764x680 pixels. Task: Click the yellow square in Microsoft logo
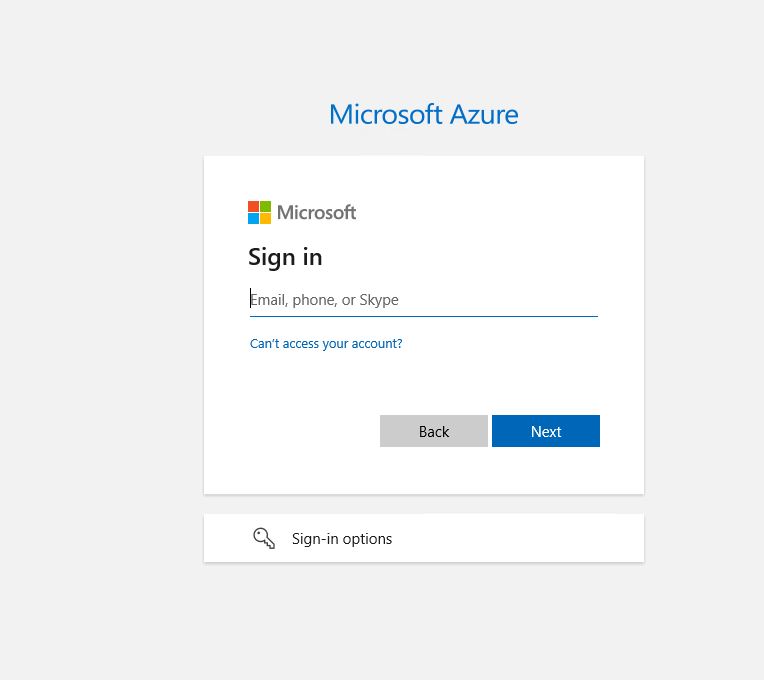point(265,218)
